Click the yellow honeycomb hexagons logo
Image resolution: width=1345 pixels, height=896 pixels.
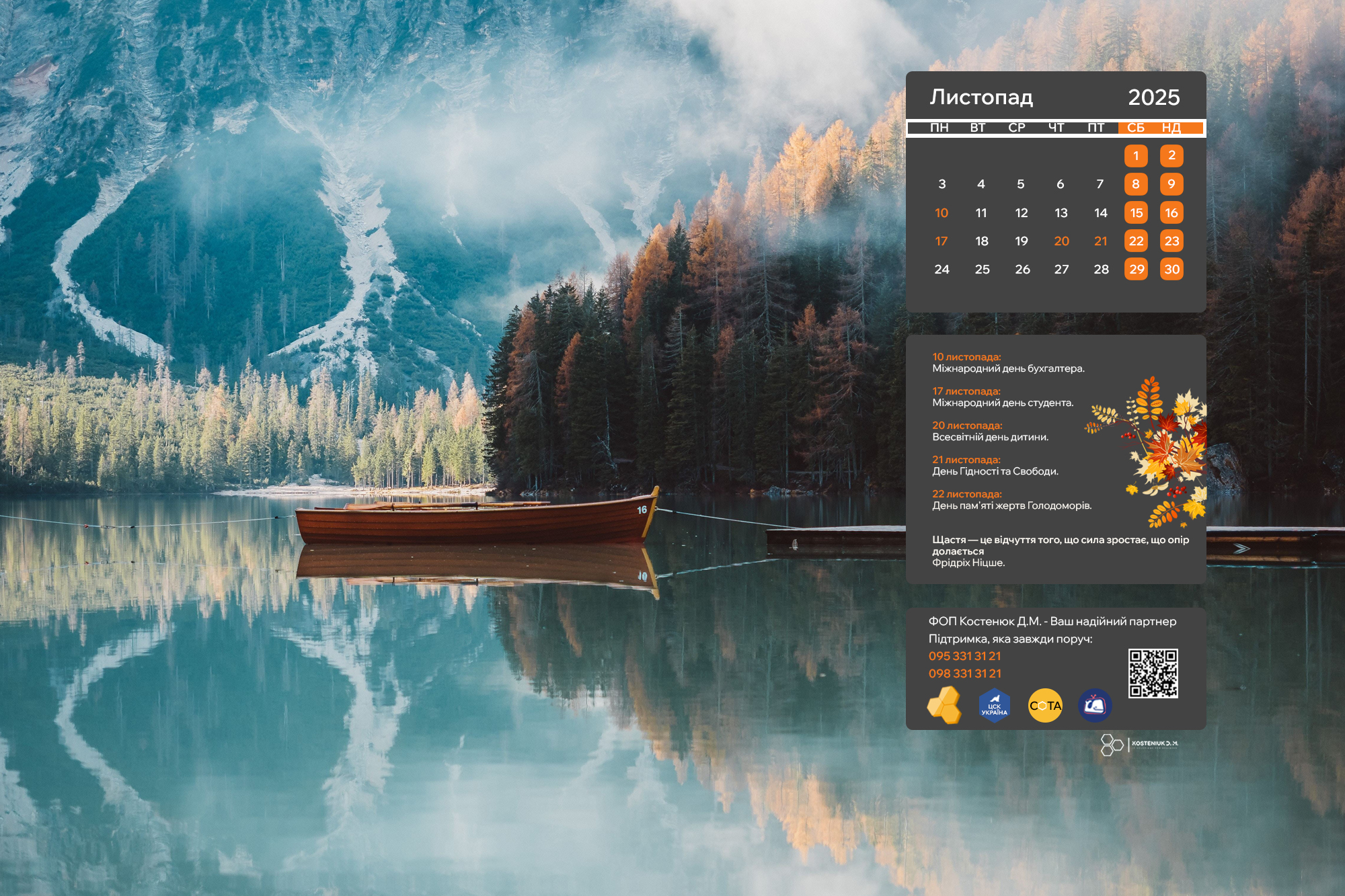944,705
